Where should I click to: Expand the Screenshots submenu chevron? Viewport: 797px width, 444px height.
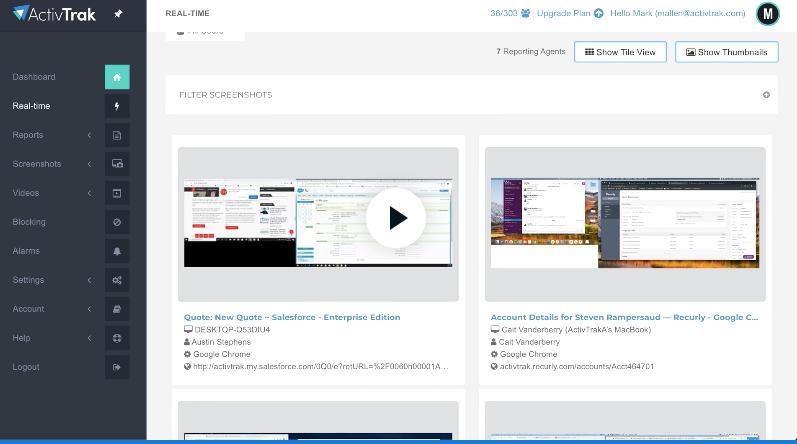click(89, 164)
